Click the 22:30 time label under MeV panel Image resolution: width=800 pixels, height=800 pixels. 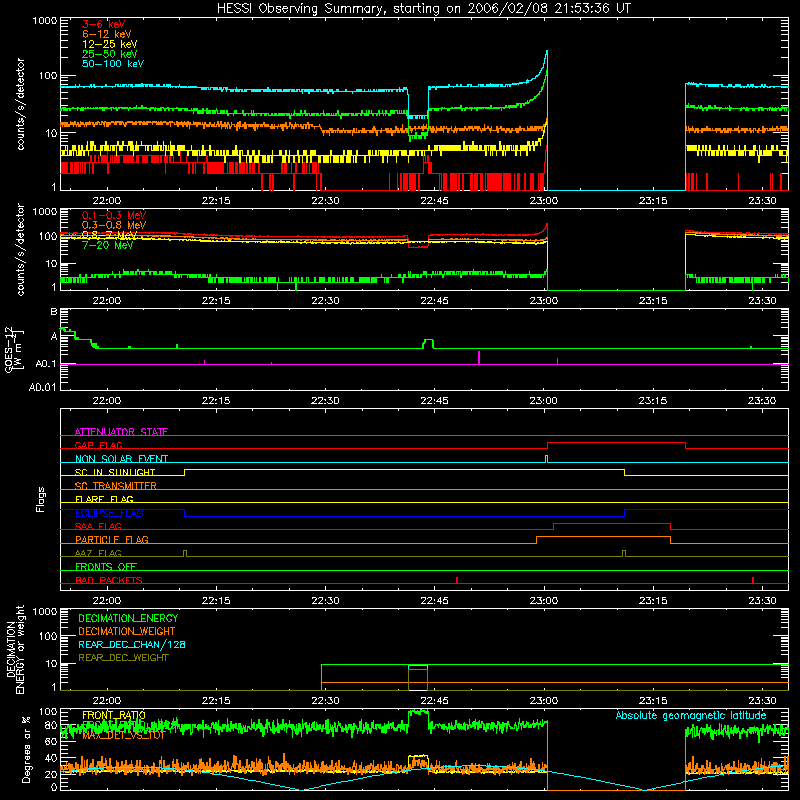pos(326,301)
